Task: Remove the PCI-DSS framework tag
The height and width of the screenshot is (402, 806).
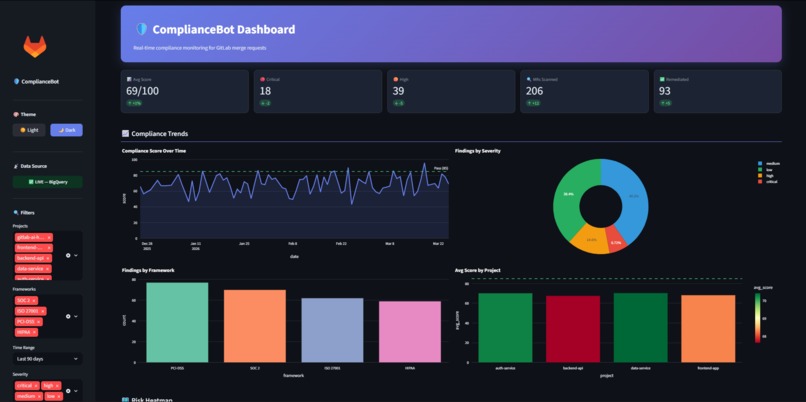Action: (39, 322)
